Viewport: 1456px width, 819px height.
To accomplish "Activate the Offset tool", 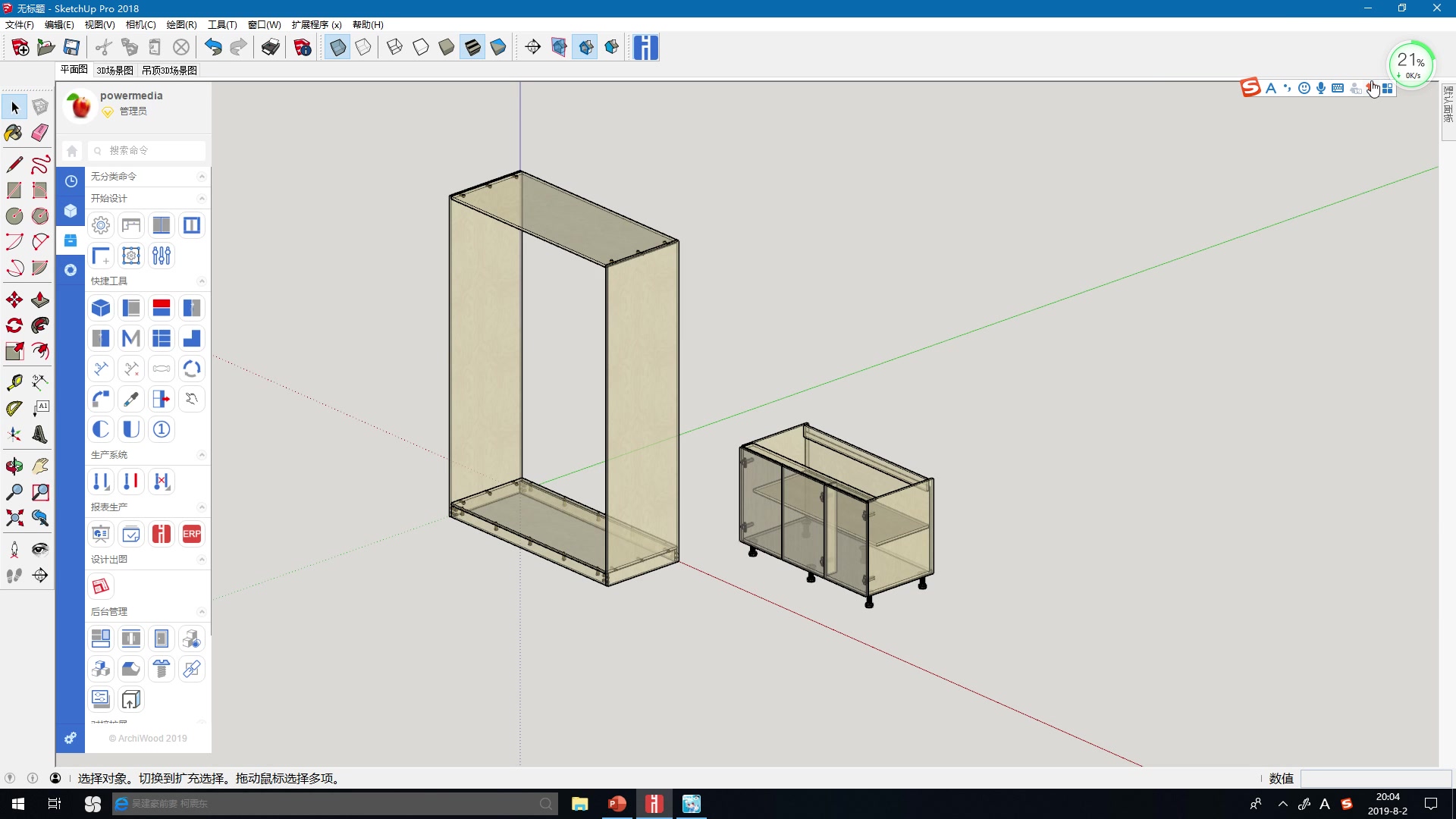I will pyautogui.click(x=40, y=352).
